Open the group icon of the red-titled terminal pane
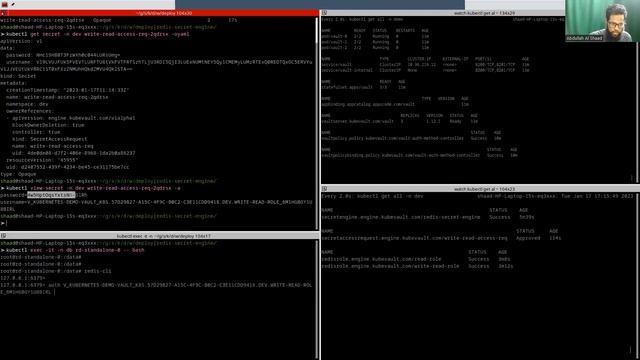 point(3,13)
